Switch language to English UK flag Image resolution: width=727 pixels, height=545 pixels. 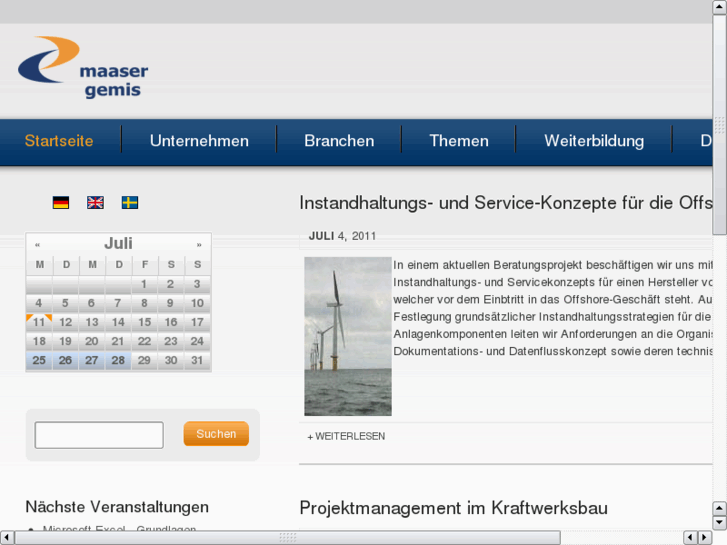[x=96, y=203]
